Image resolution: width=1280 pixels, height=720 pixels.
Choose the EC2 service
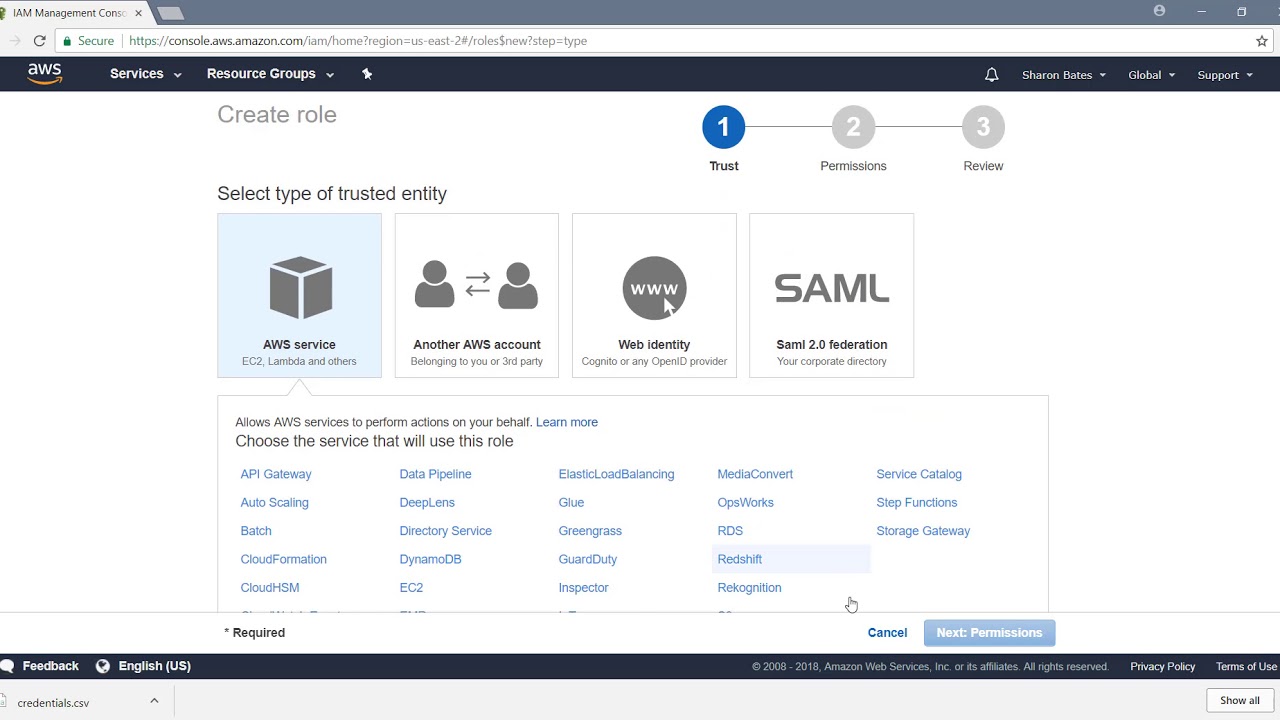click(411, 588)
